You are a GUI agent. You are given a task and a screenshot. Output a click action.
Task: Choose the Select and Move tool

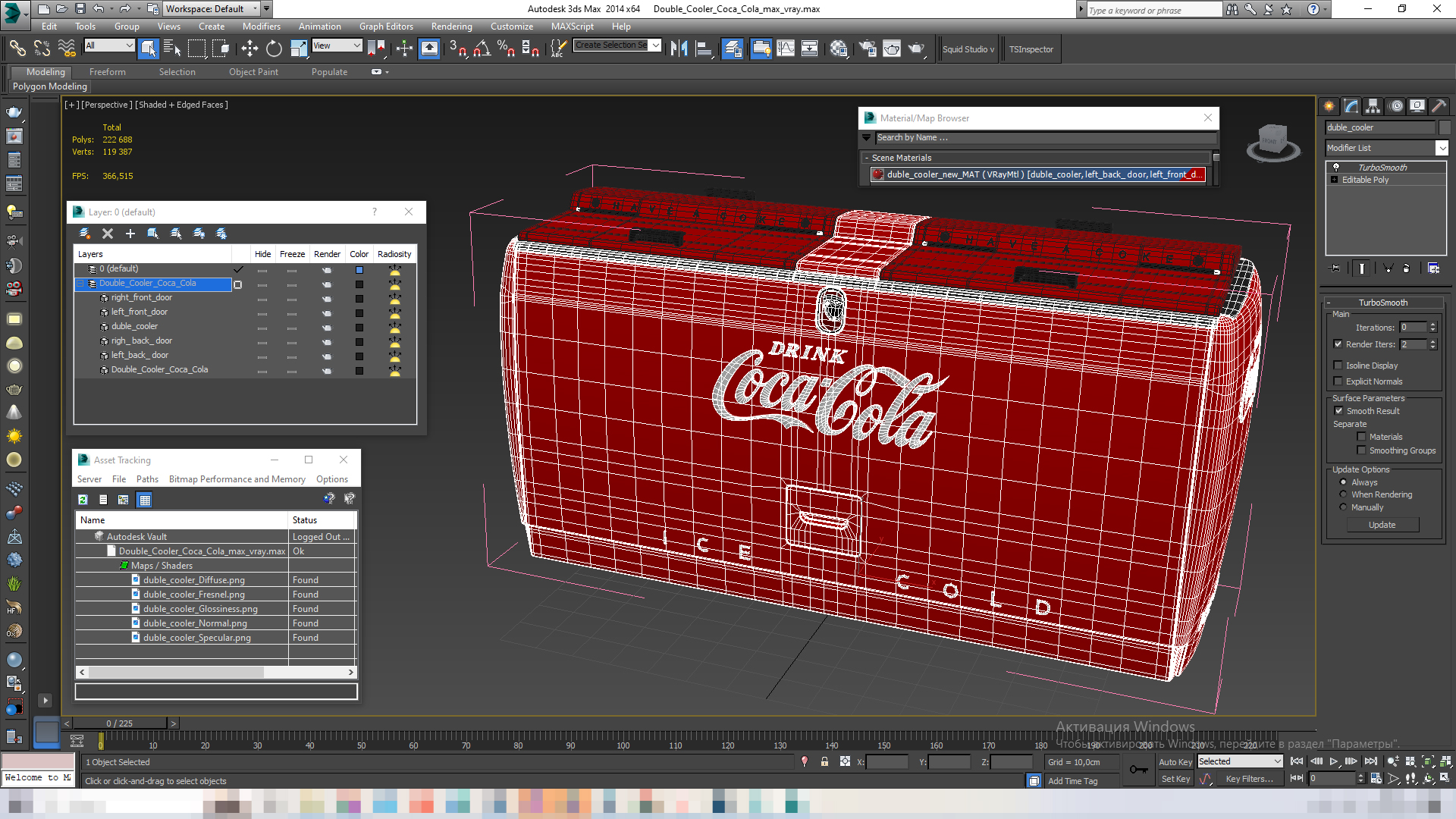point(249,49)
